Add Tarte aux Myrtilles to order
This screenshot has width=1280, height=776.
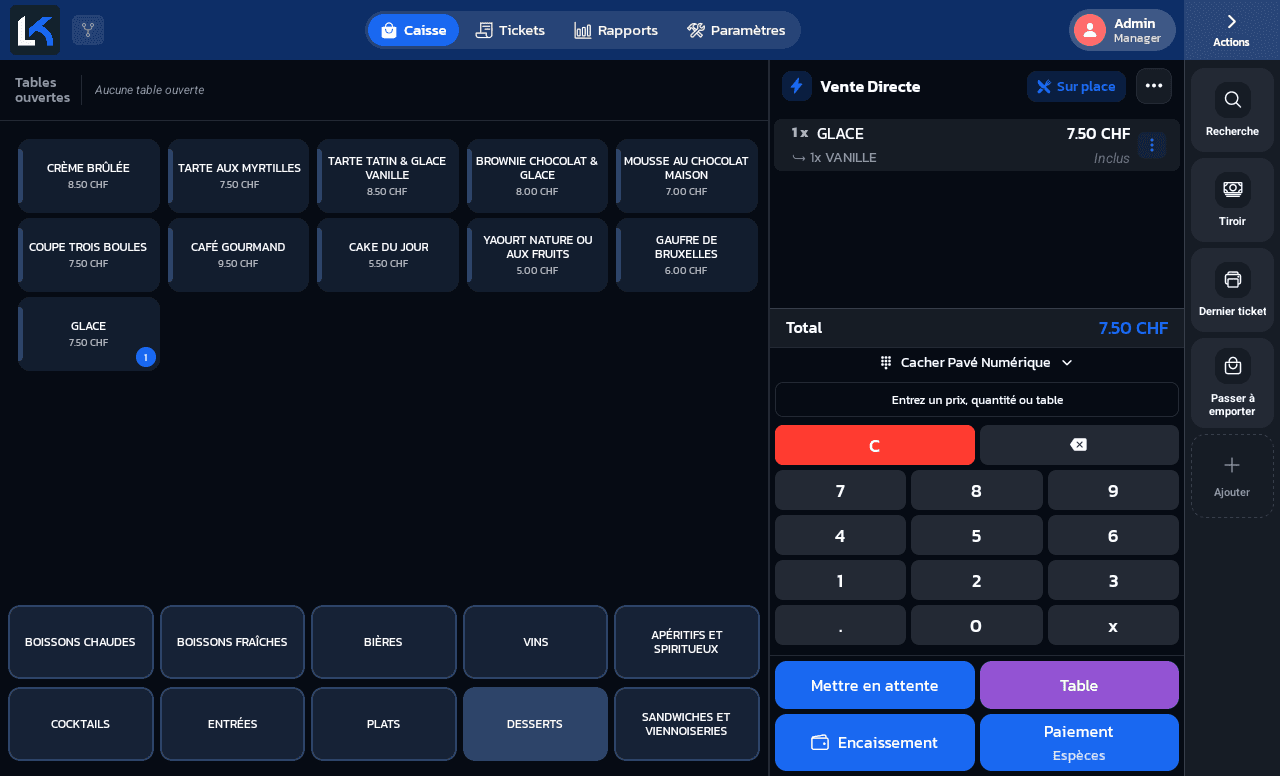click(238, 176)
